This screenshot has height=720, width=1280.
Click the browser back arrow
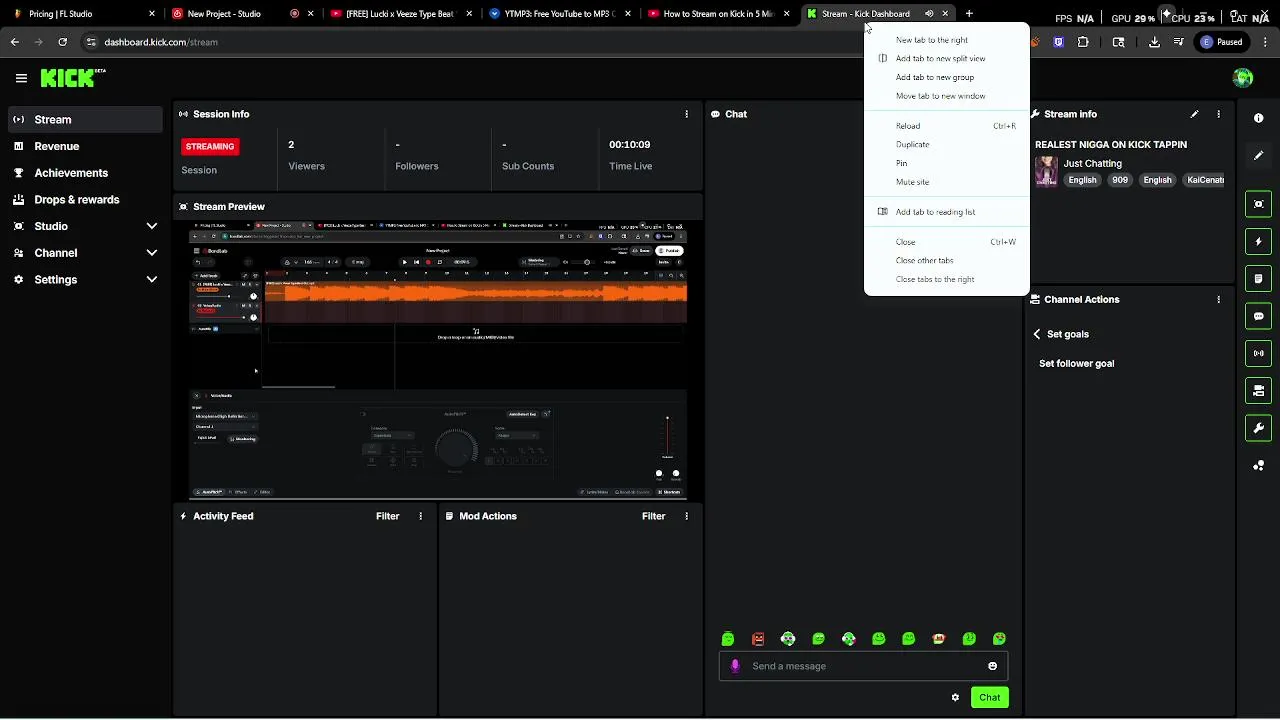(x=14, y=42)
